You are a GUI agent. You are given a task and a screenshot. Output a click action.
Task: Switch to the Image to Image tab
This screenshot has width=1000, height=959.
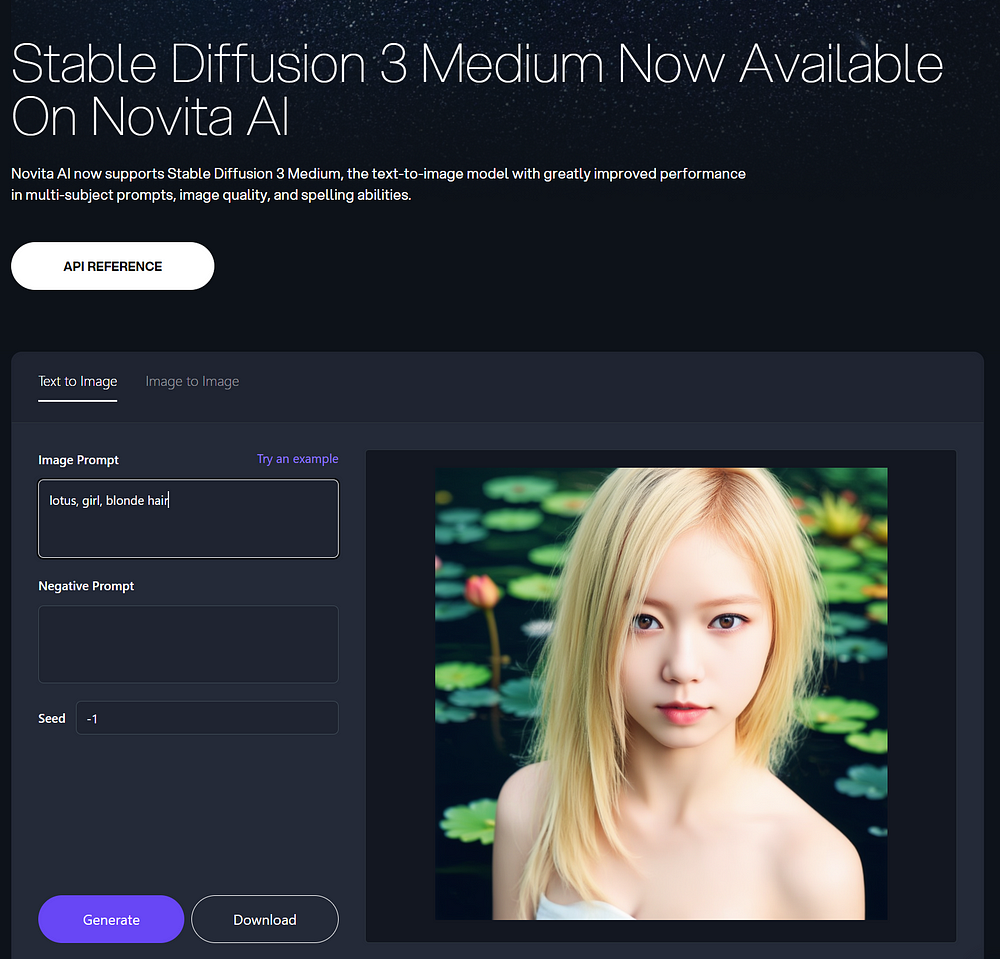192,381
